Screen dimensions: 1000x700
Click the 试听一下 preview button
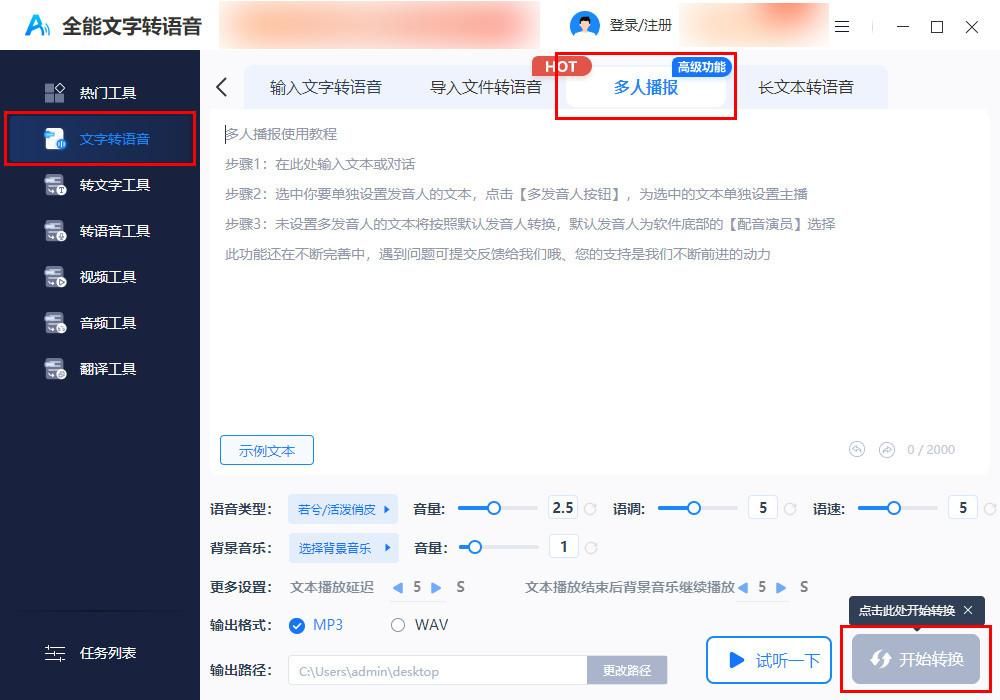click(x=768, y=660)
